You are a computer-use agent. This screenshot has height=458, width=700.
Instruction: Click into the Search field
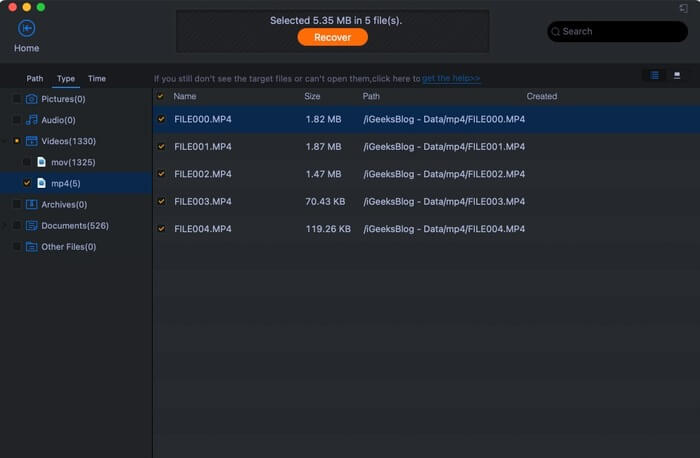[617, 32]
